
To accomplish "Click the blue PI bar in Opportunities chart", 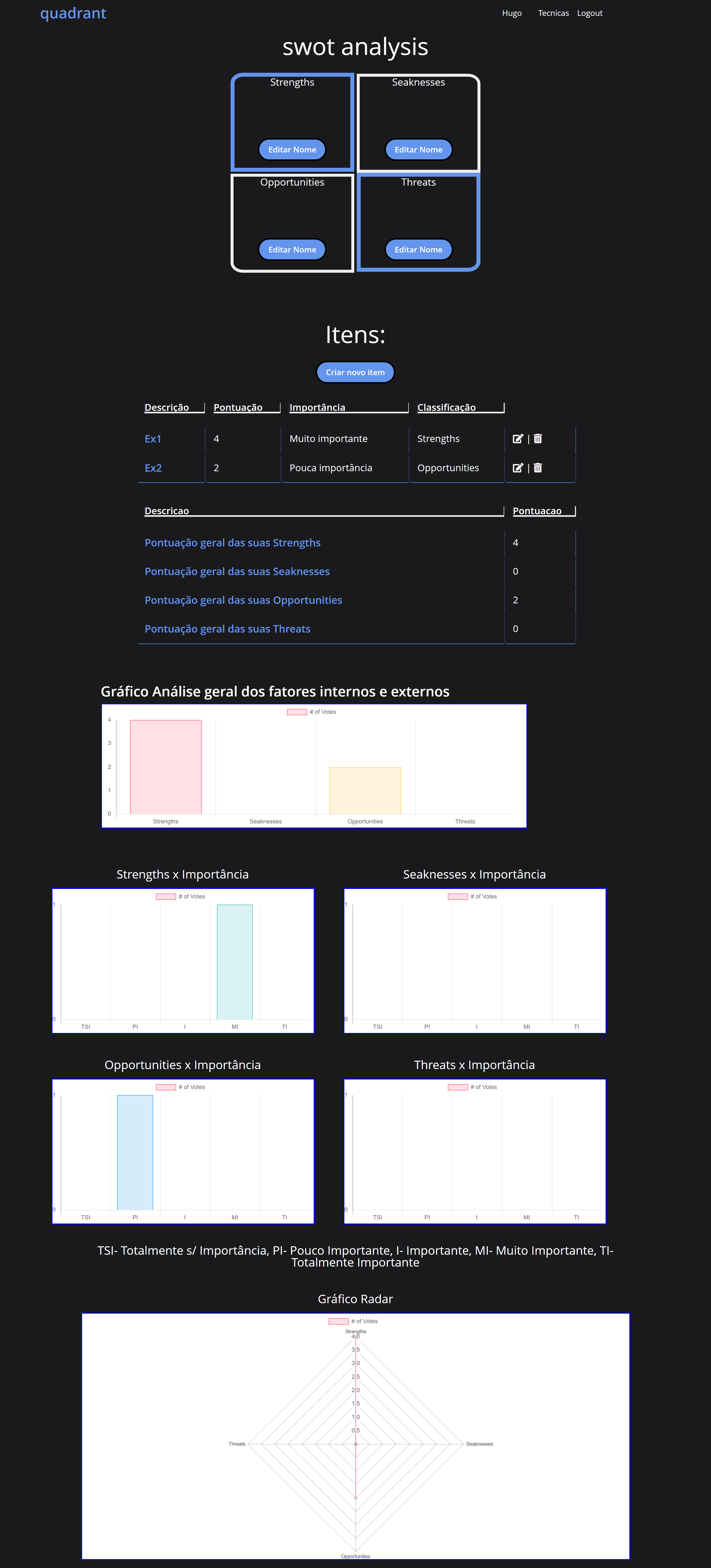I will pyautogui.click(x=135, y=1152).
